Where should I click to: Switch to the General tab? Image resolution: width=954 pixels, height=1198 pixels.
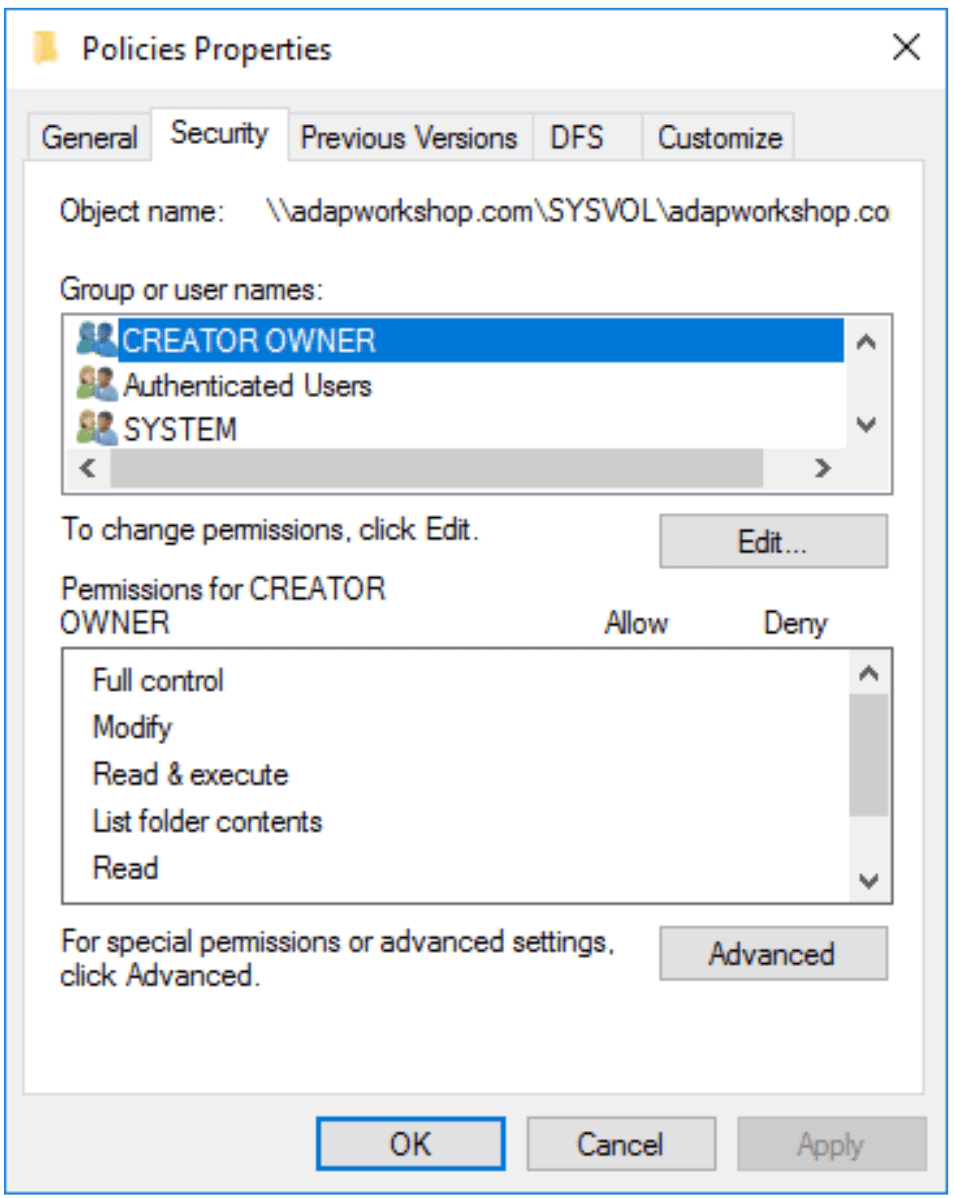tap(89, 137)
